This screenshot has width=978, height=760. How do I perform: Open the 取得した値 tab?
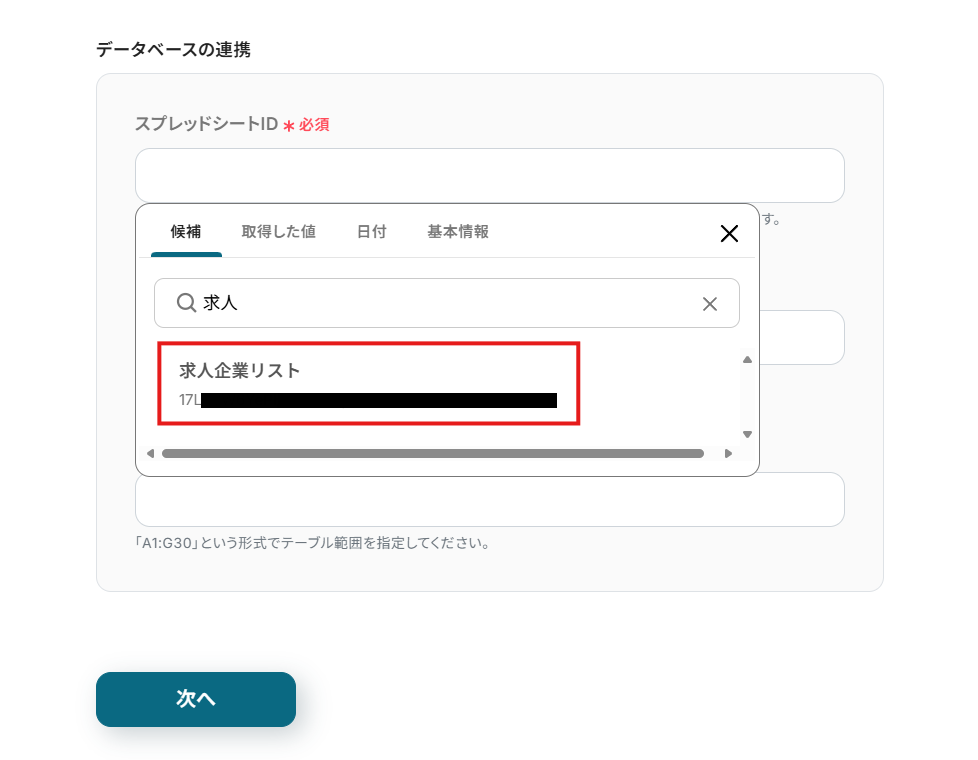(278, 232)
